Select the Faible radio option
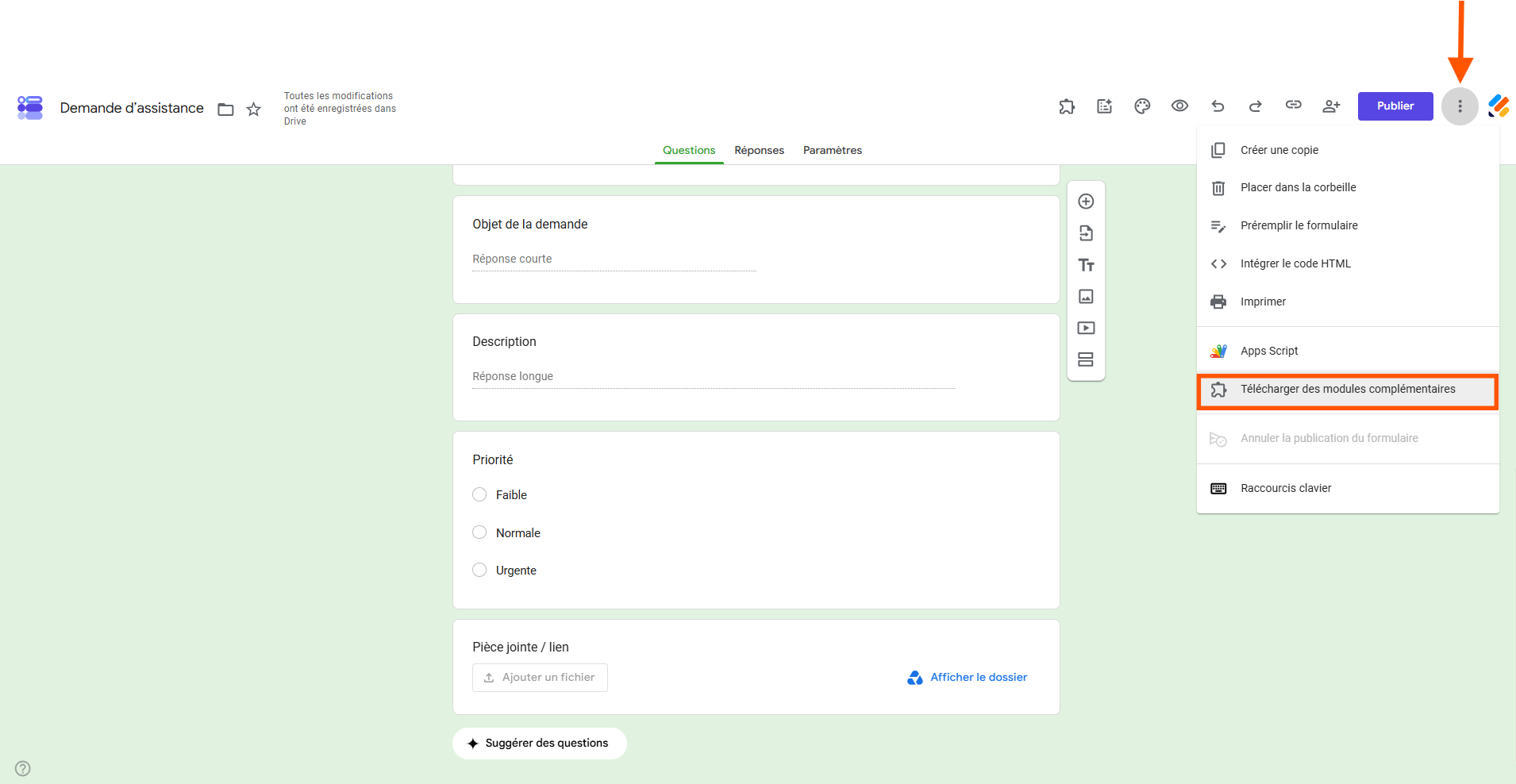 [x=479, y=494]
